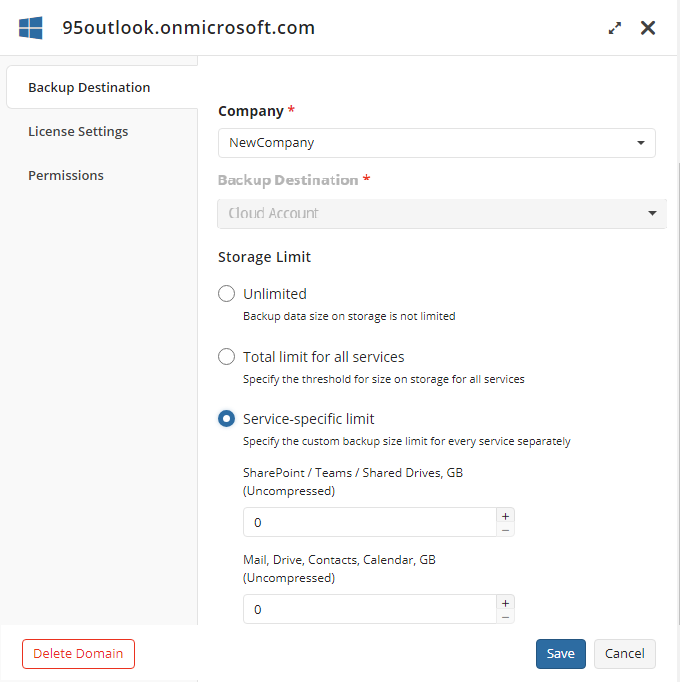Select the Unlimited storage option
This screenshot has width=680, height=682.
[226, 294]
